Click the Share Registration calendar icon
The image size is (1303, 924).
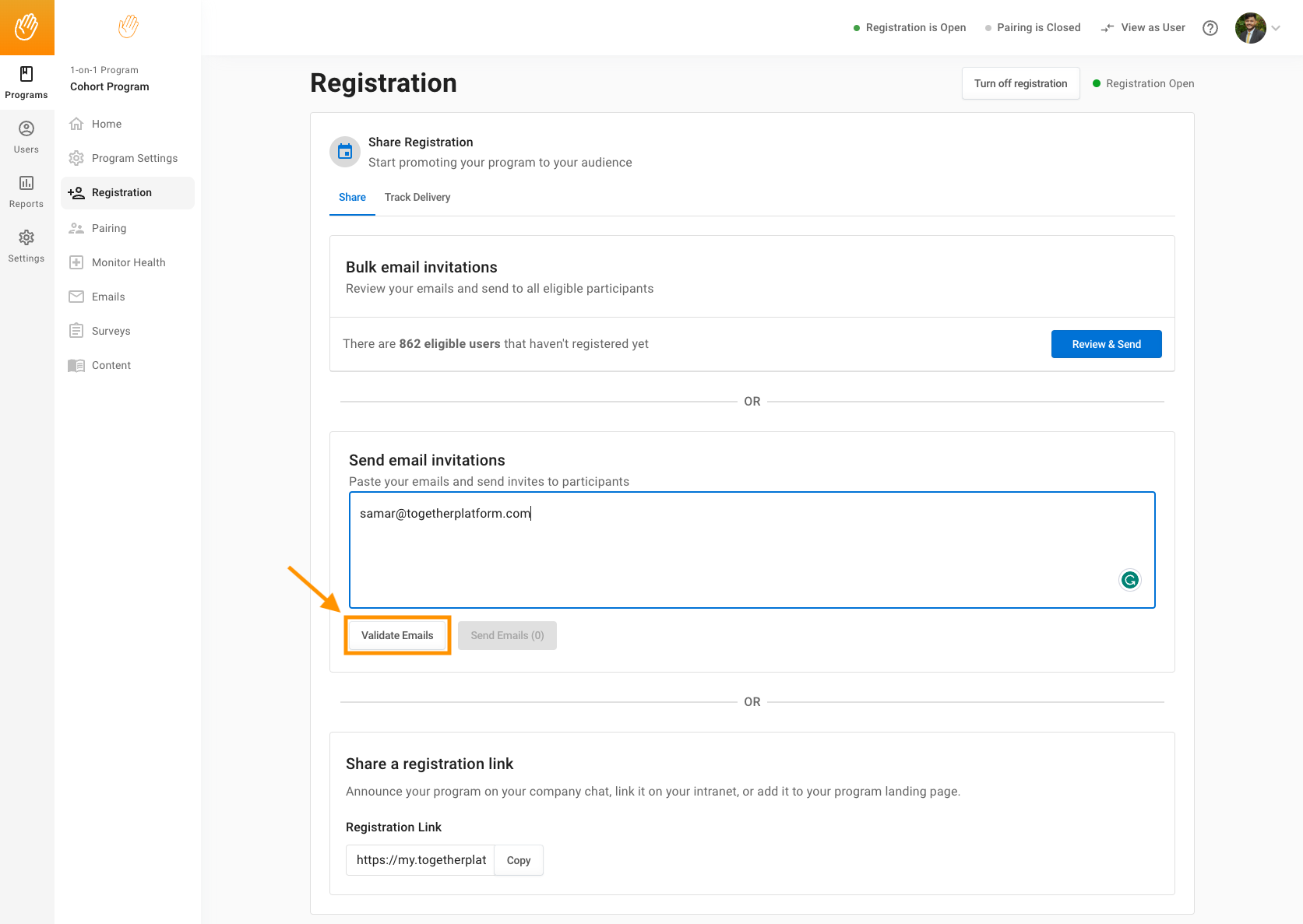(345, 152)
